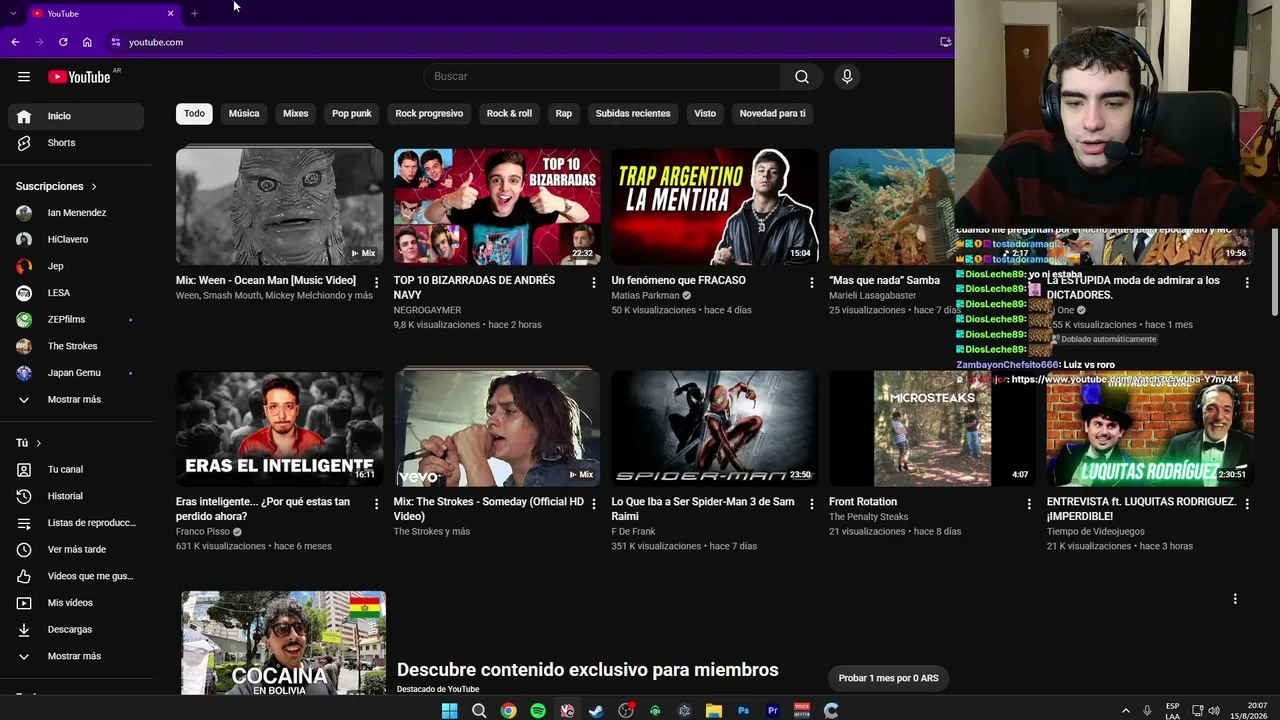Screen dimensions: 1280x720
Task: Open Spotify from the taskbar
Action: click(x=538, y=711)
